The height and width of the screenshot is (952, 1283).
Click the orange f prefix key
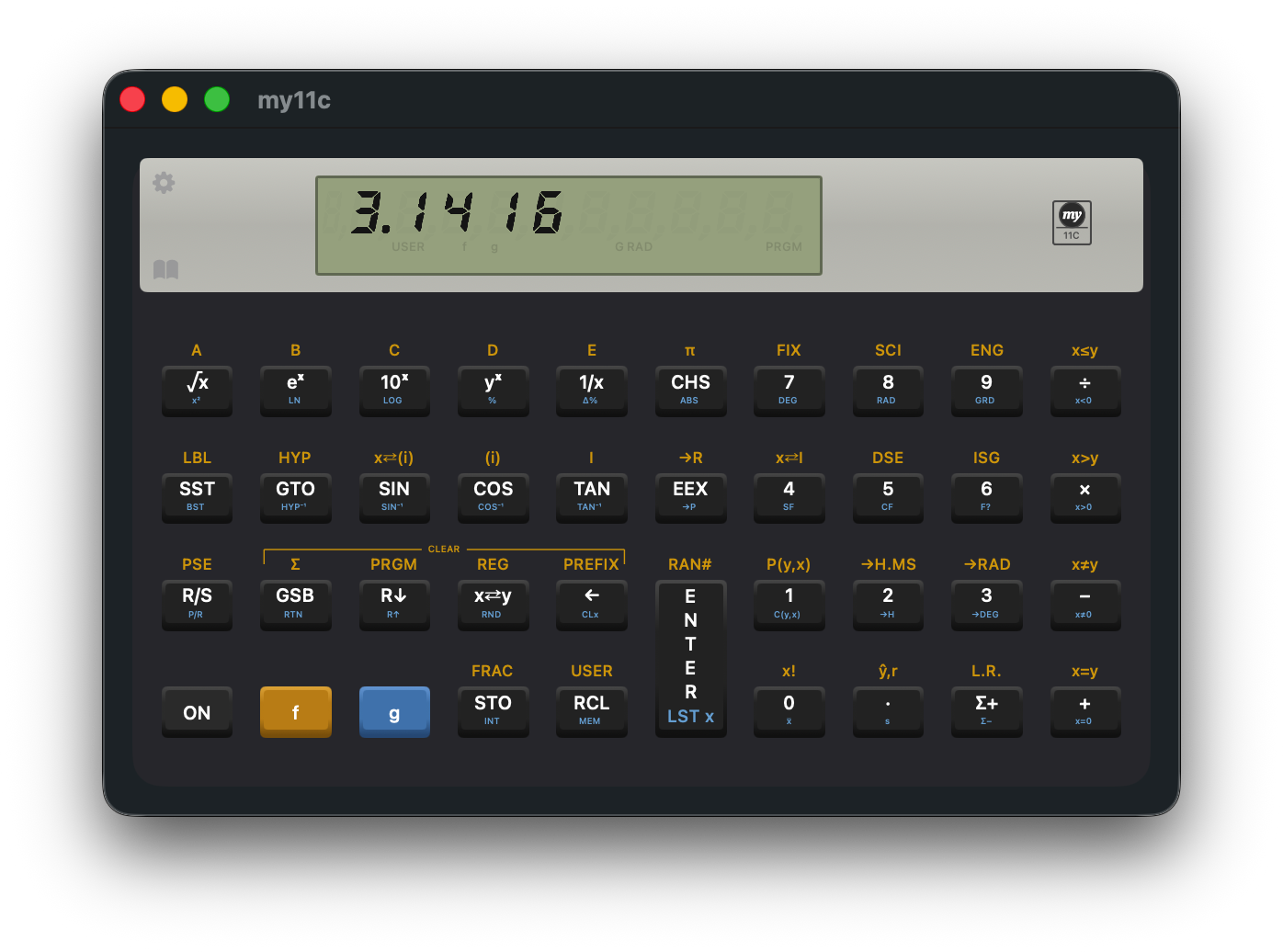point(295,711)
